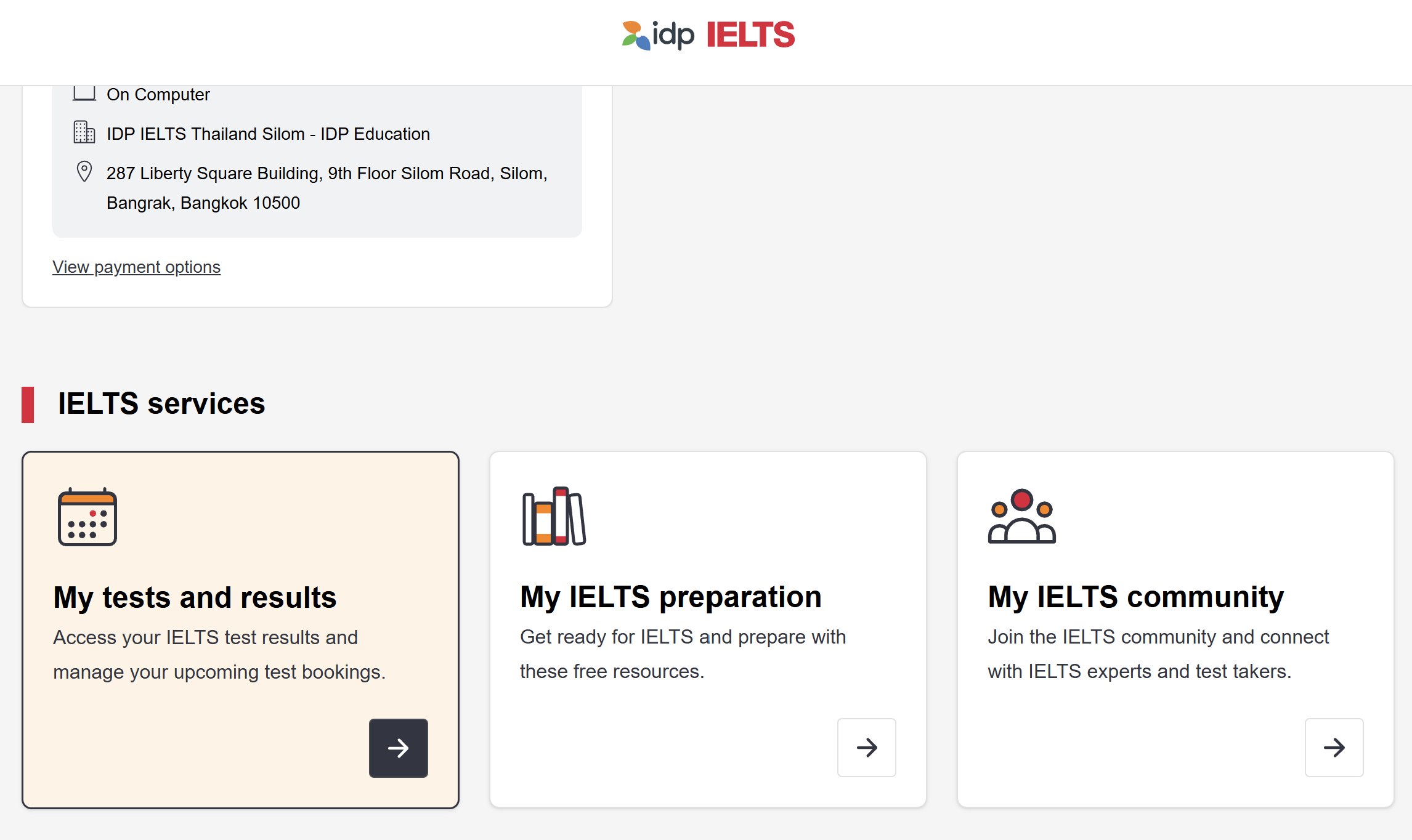Open My IELTS community via arrow button
The image size is (1412, 840).
click(x=1334, y=748)
